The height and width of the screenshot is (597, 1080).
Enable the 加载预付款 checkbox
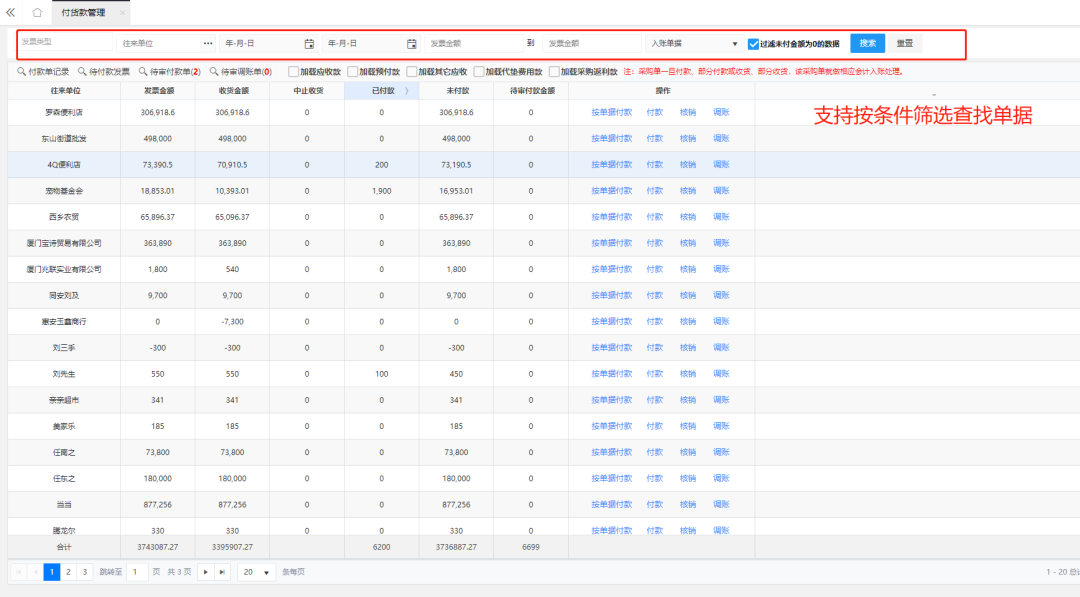click(x=352, y=72)
